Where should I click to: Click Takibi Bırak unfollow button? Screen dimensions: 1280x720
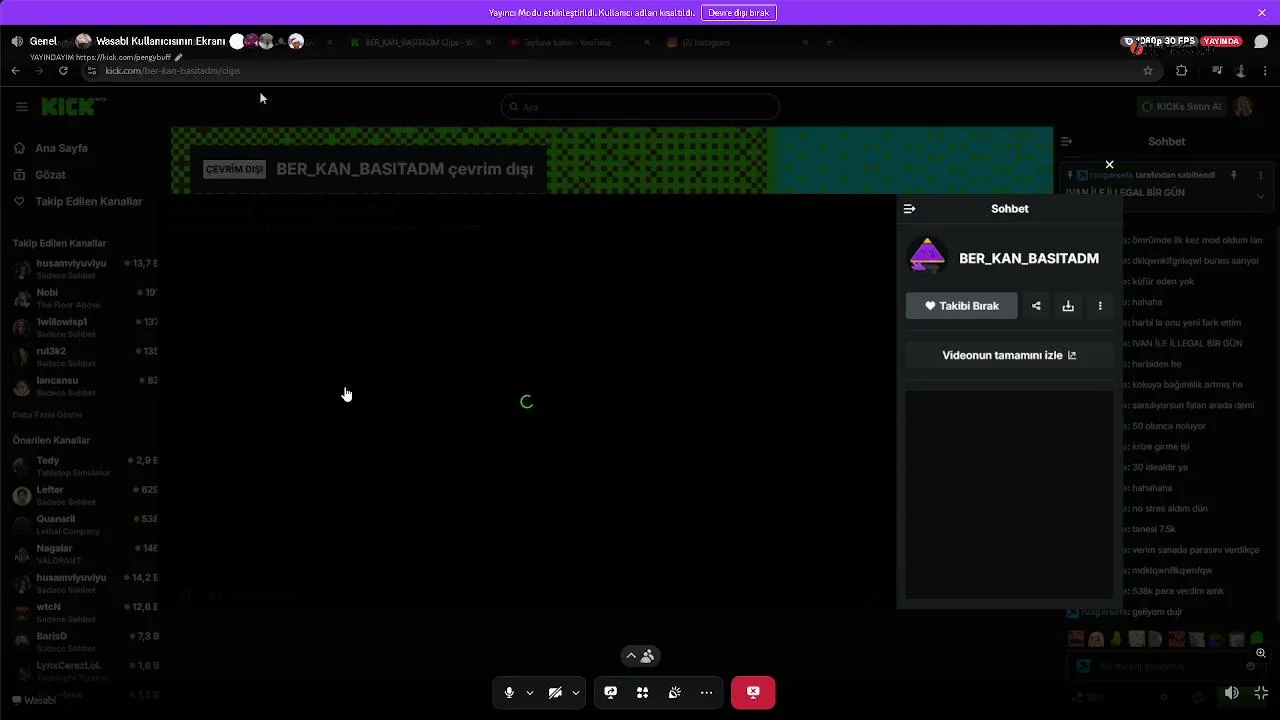(x=962, y=306)
